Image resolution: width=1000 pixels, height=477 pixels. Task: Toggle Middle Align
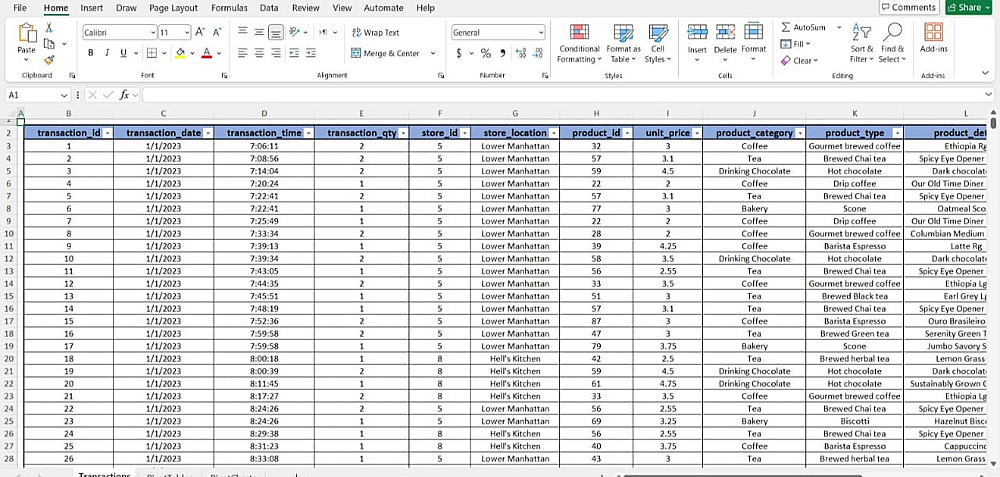259,32
